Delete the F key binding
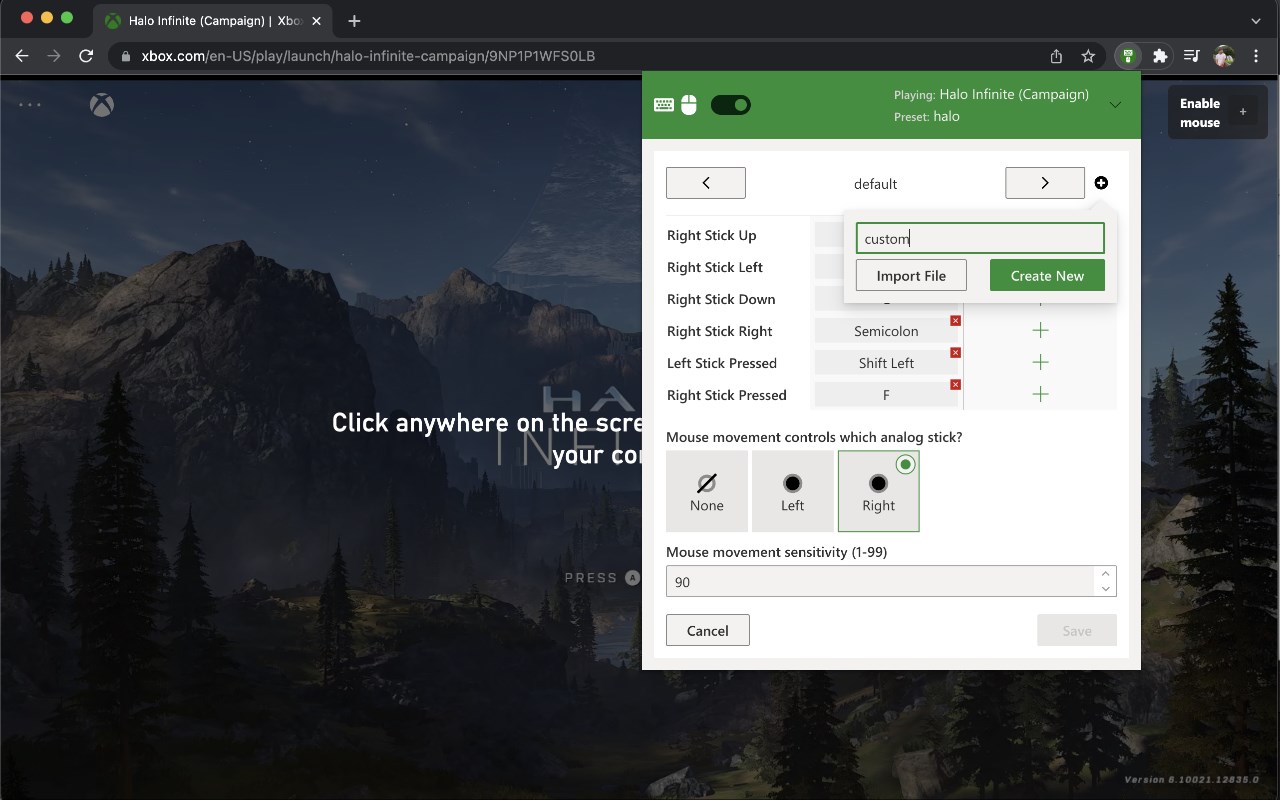 coord(955,385)
